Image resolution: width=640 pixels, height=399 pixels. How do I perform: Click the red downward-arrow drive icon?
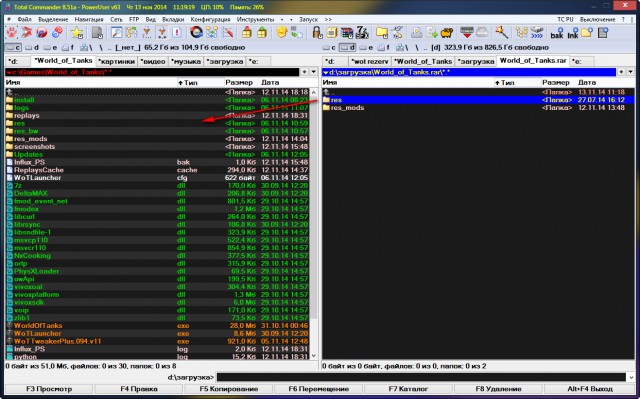[467, 33]
